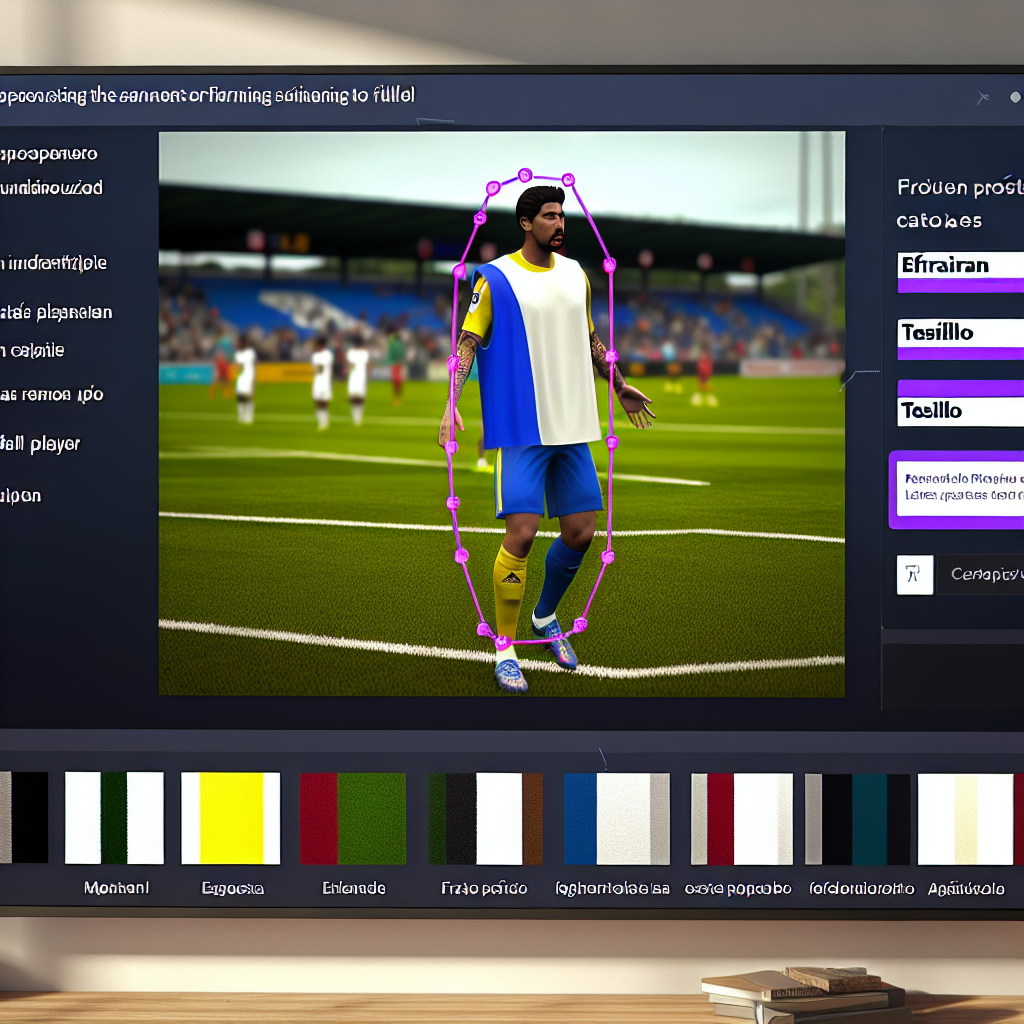Pick the blue and white kit swatch
The width and height of the screenshot is (1024, 1024).
pos(616,818)
